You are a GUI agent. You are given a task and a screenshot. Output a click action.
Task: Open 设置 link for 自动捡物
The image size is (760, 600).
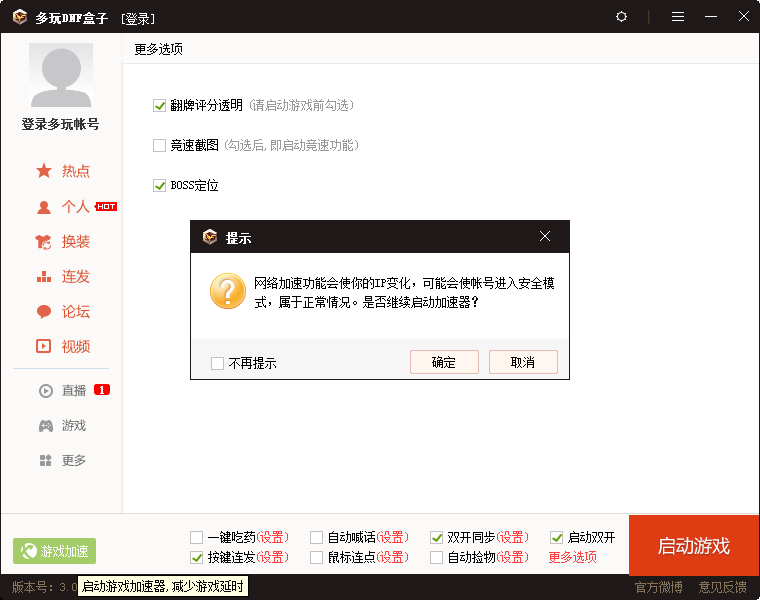512,557
